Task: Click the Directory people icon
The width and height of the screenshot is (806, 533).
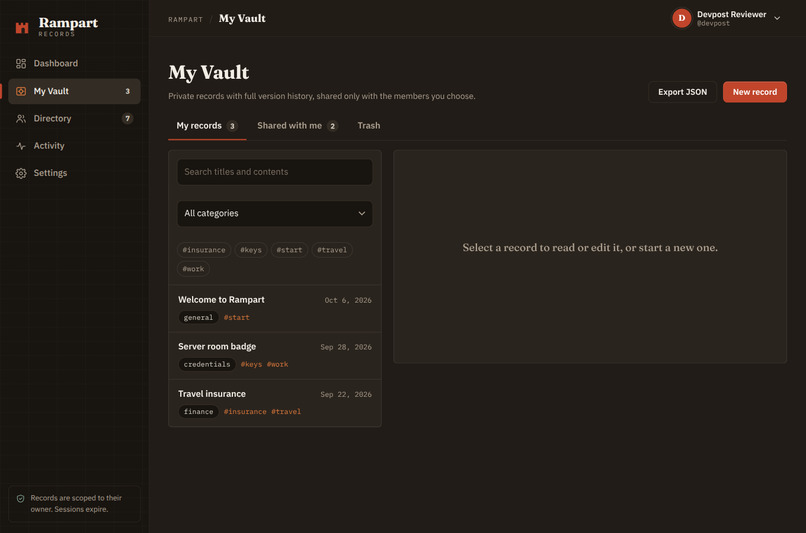Action: [21, 119]
